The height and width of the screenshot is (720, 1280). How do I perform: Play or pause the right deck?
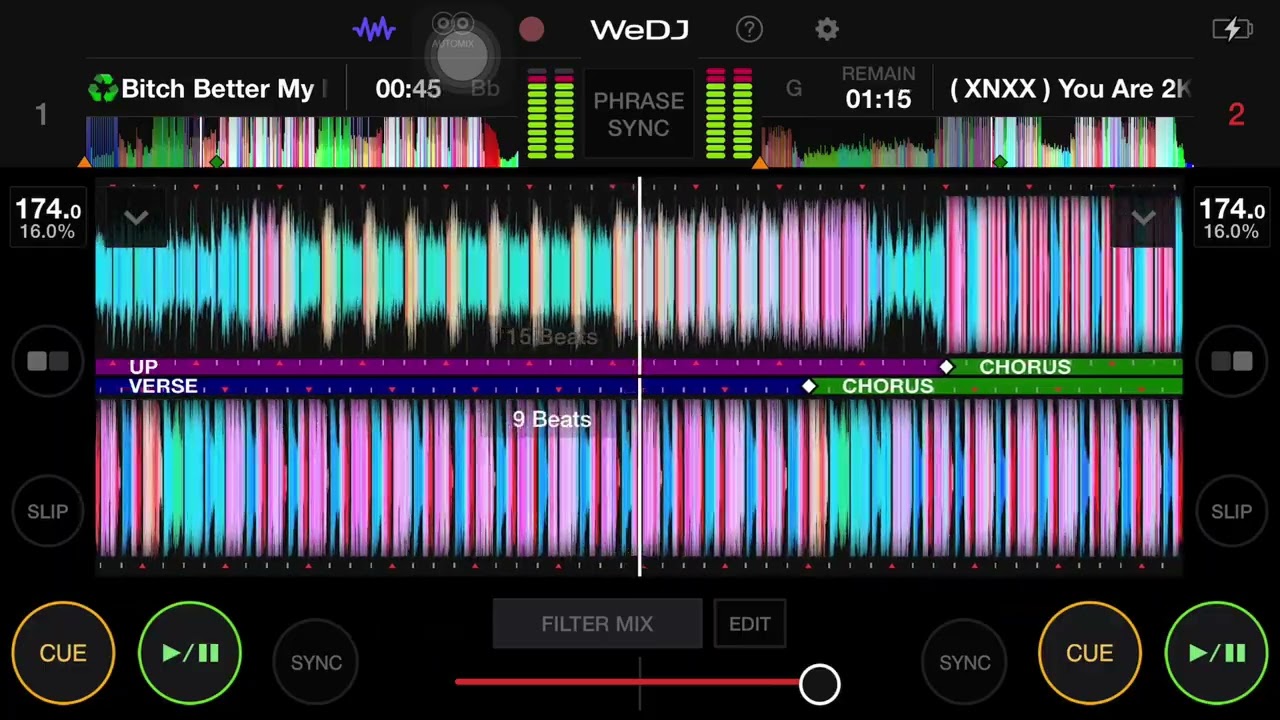coord(1217,654)
